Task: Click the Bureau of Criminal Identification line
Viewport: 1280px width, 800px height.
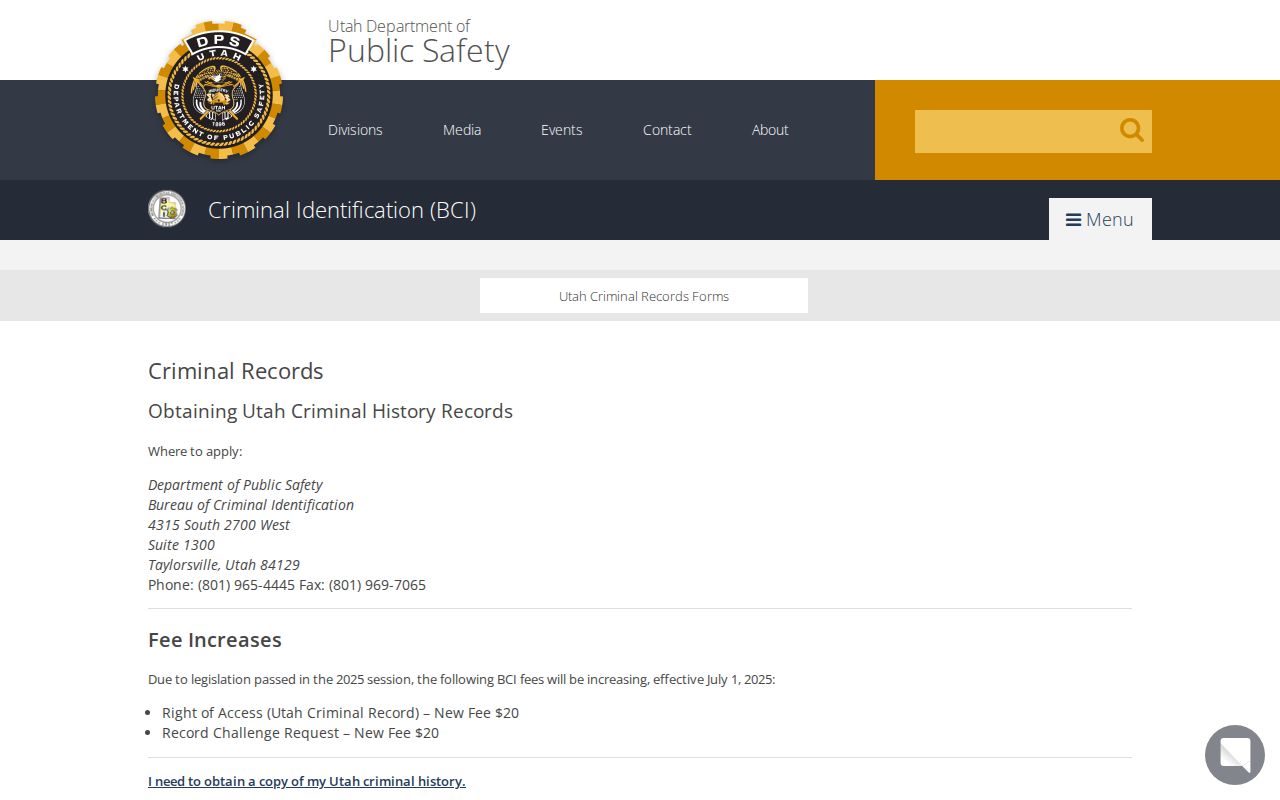Action: (x=251, y=505)
